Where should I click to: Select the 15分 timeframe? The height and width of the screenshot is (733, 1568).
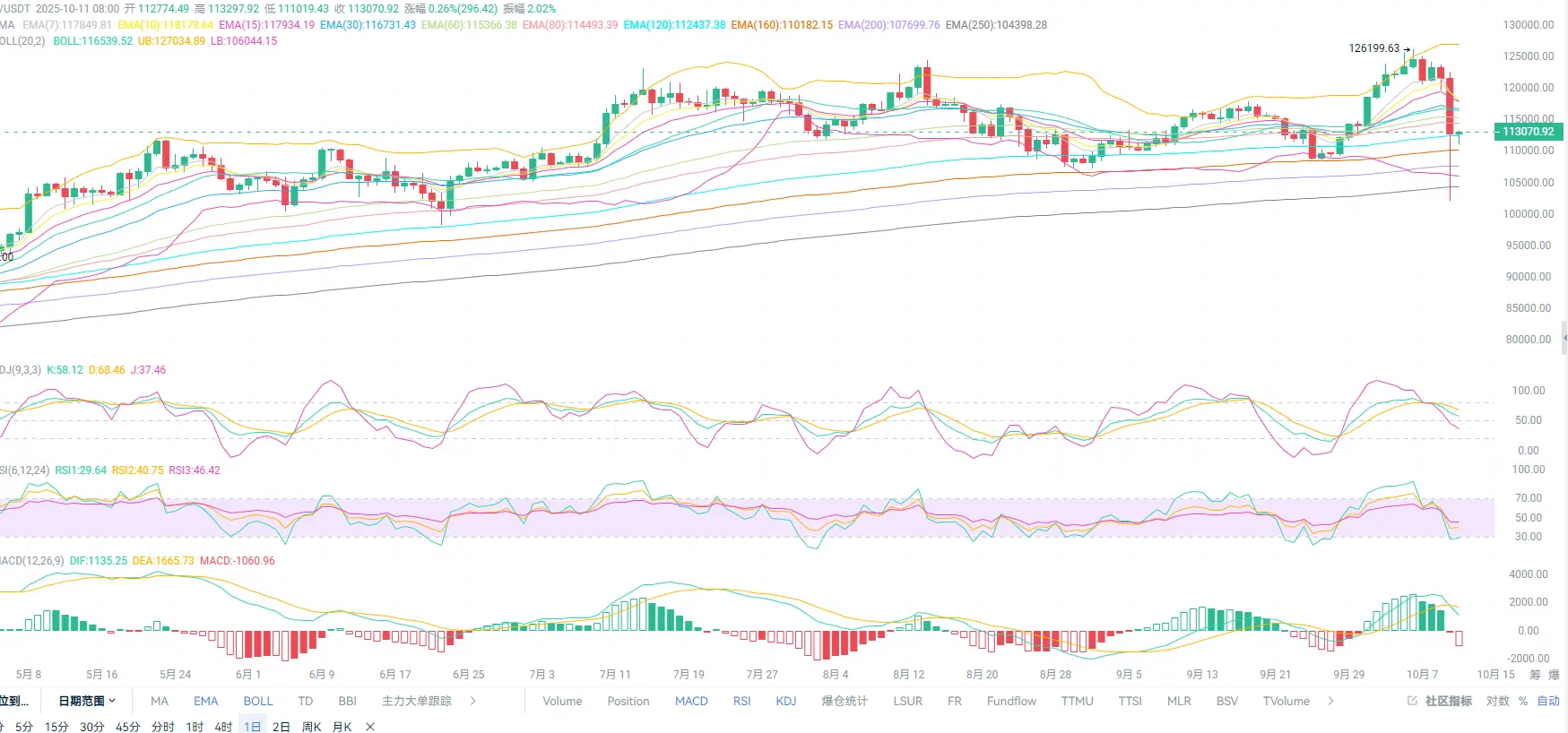pos(56,727)
